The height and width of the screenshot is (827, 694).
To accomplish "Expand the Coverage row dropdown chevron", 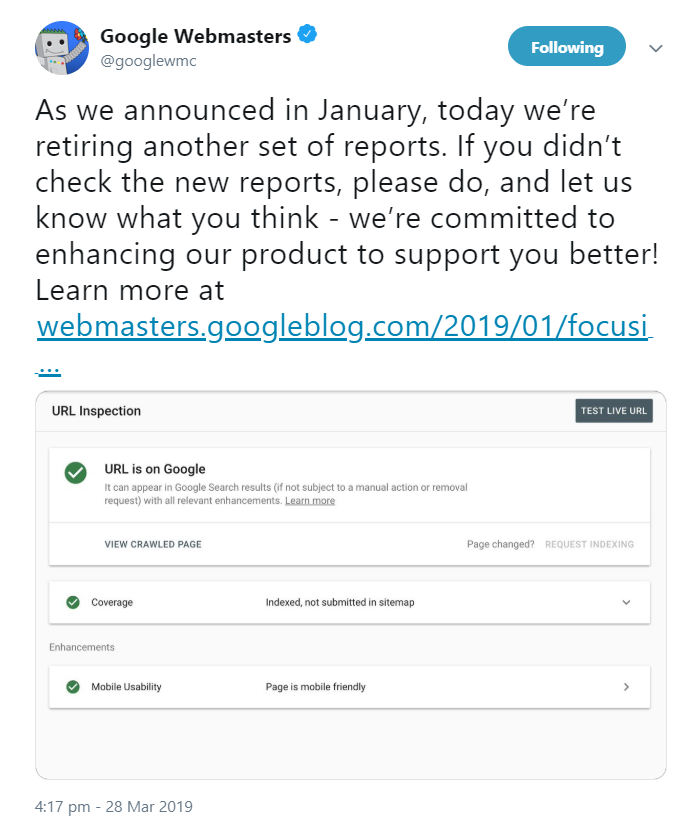I will 626,602.
